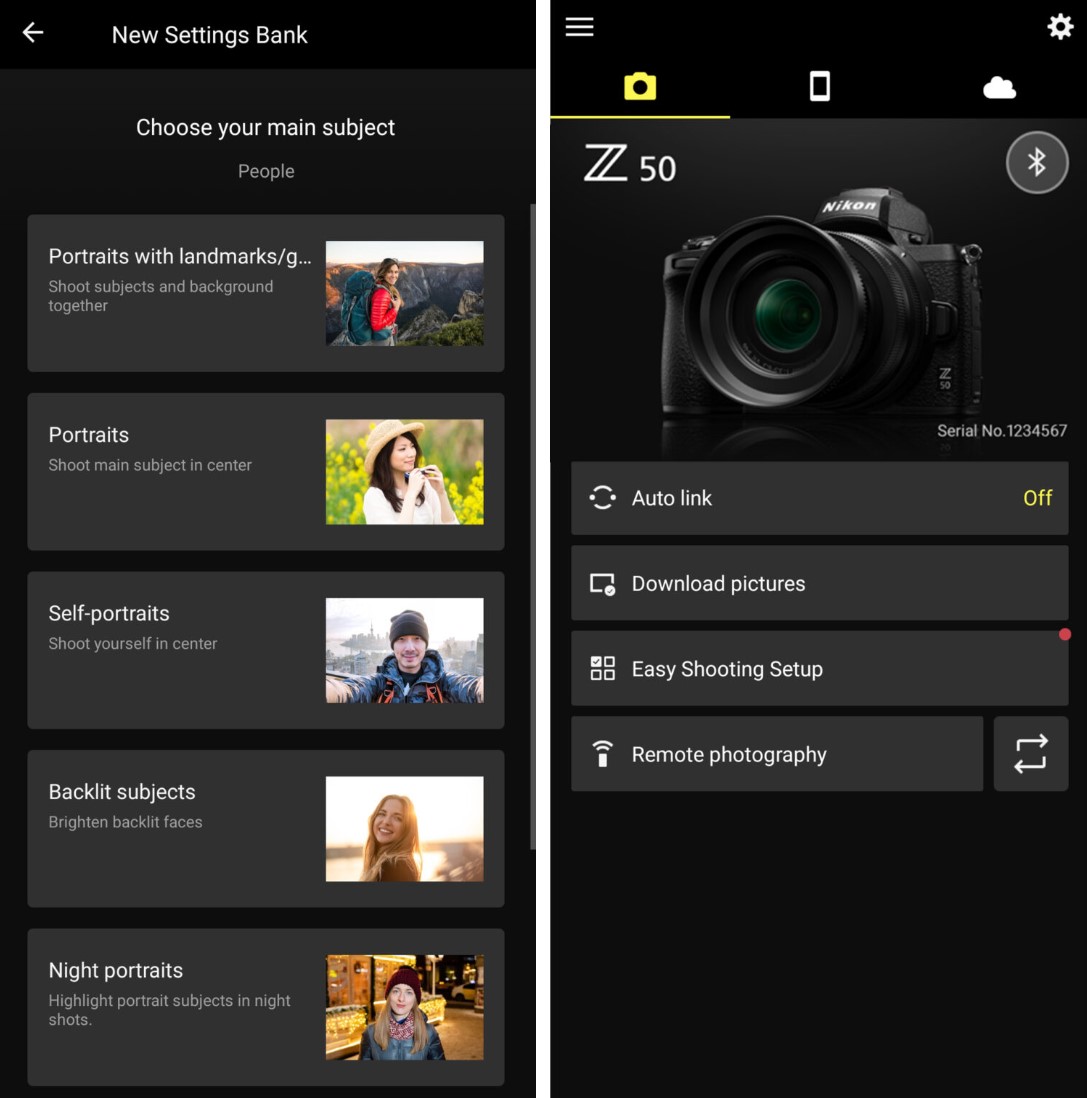Open Download pictures
The height and width of the screenshot is (1098, 1087).
click(819, 583)
